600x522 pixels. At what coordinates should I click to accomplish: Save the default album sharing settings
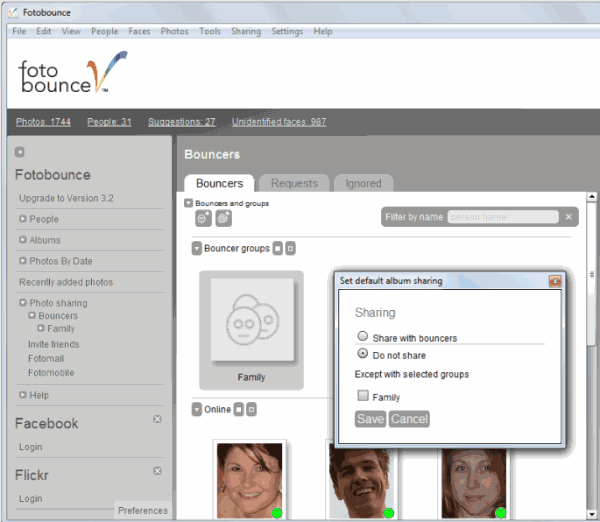tap(370, 419)
